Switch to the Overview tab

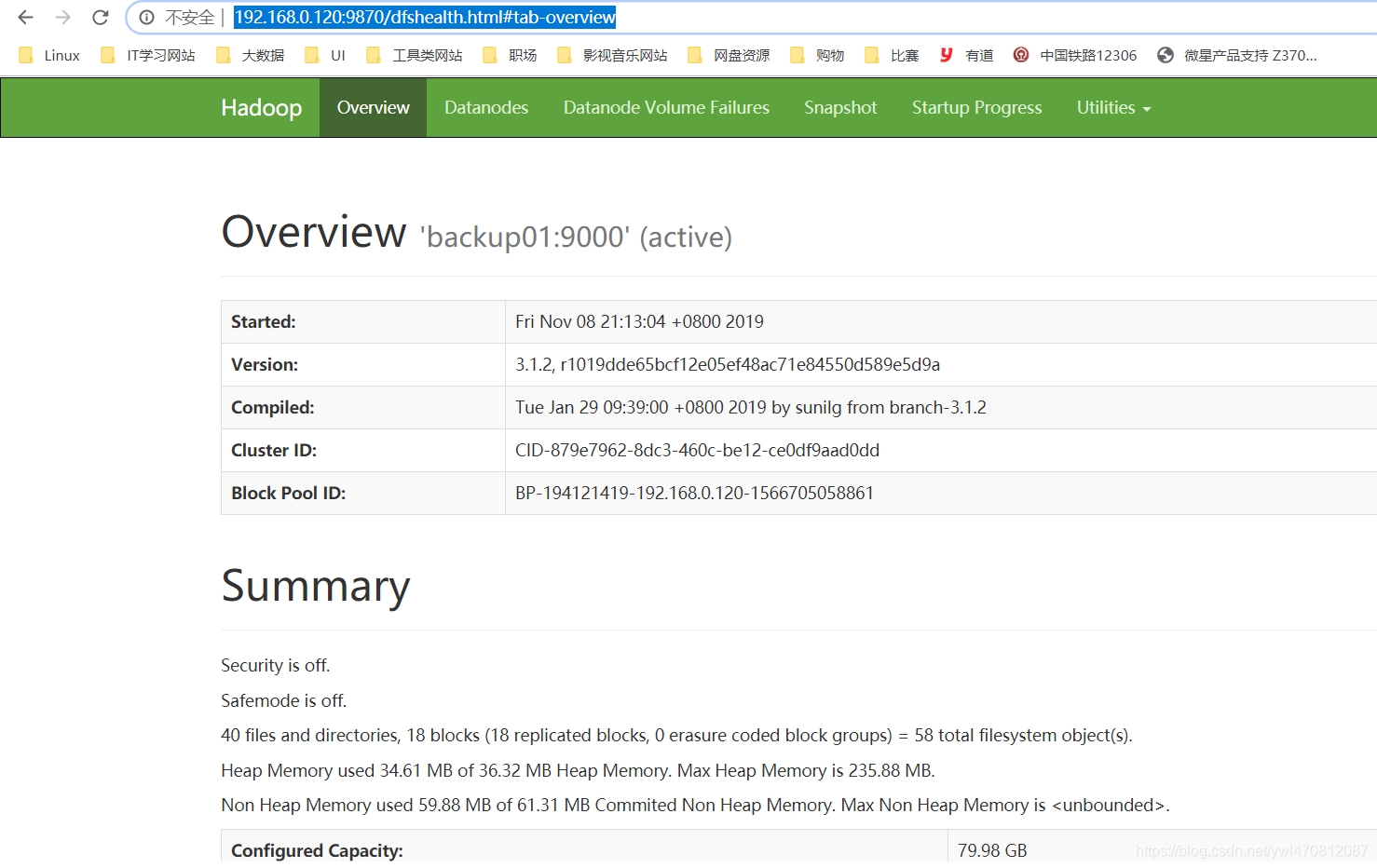coord(373,108)
